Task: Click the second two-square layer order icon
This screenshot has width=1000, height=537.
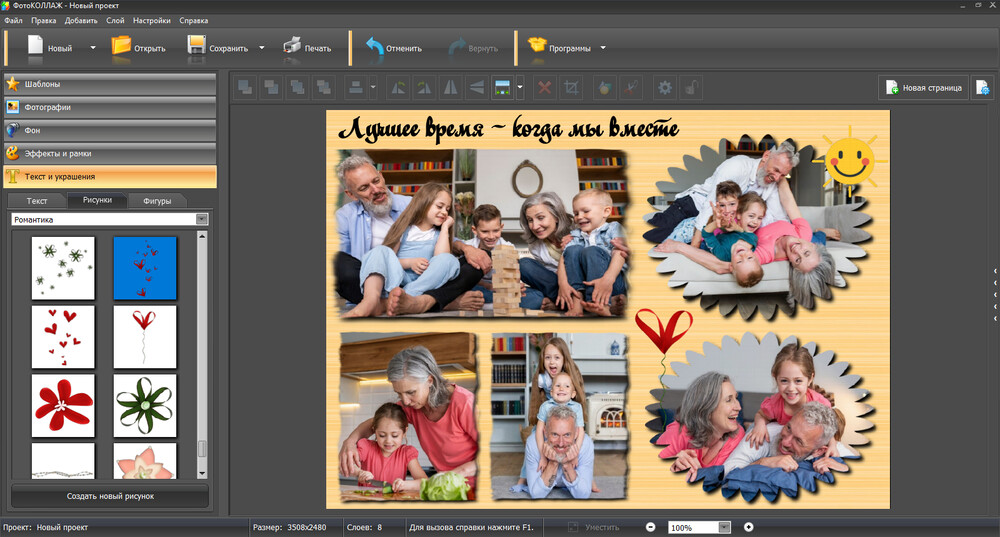Action: click(x=272, y=87)
